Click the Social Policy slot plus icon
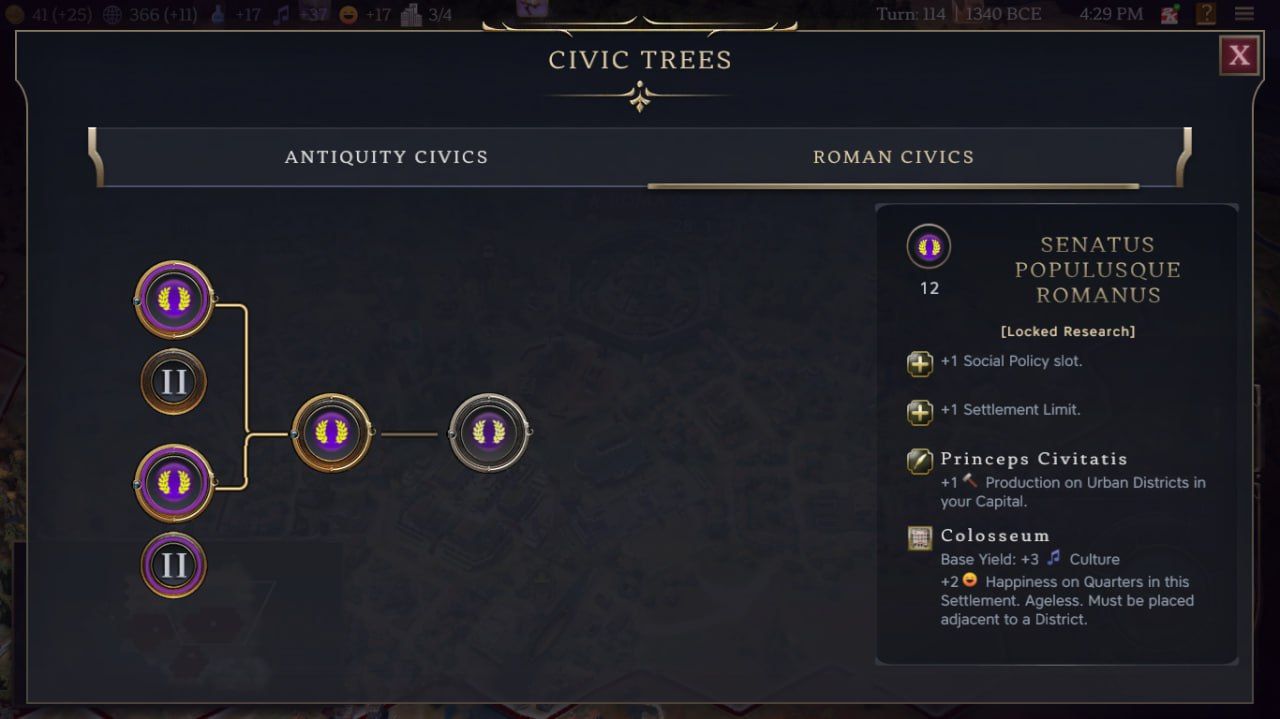Image resolution: width=1280 pixels, height=719 pixels. coord(920,363)
